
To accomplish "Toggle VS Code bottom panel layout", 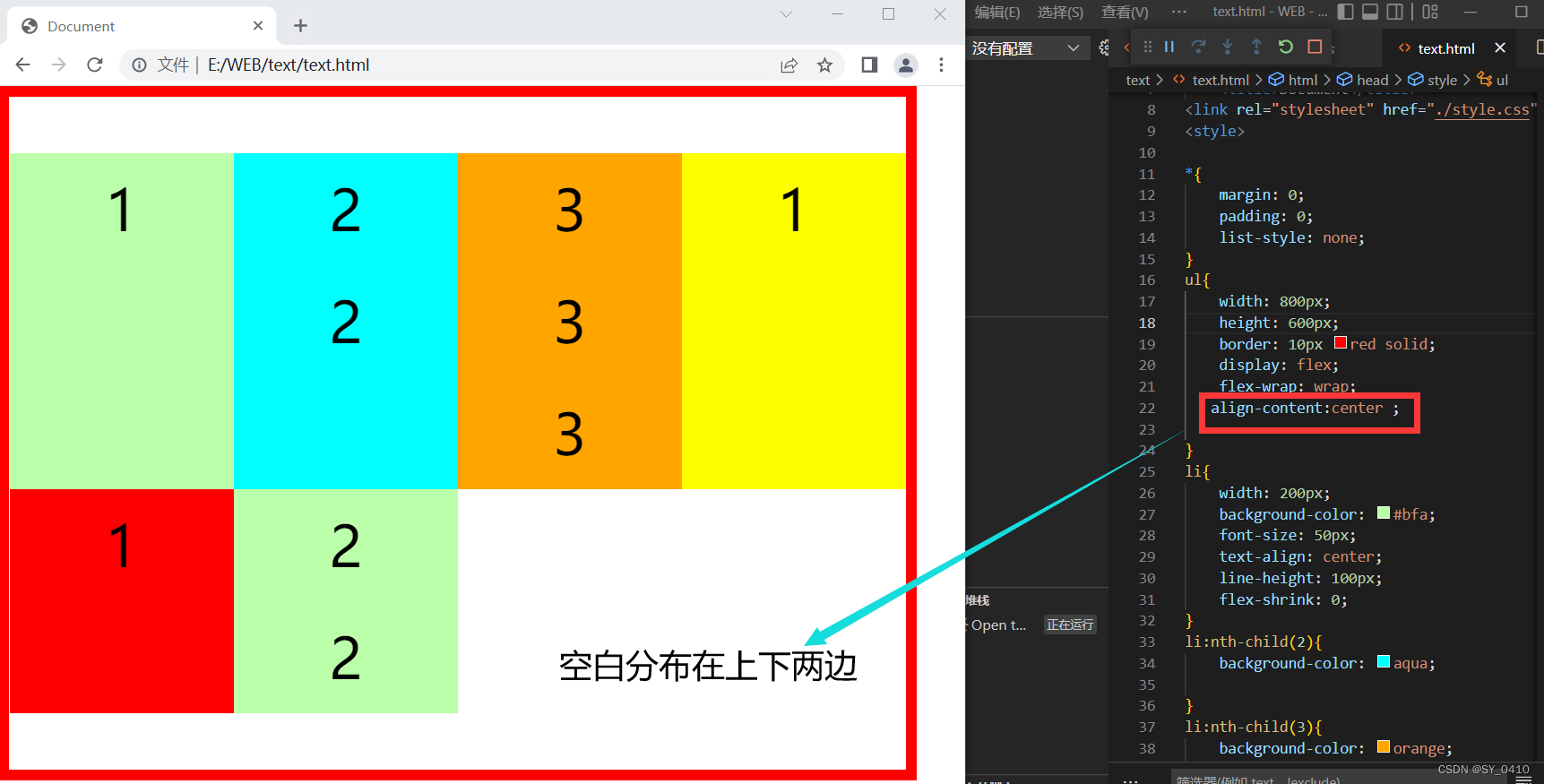I will pos(1370,12).
